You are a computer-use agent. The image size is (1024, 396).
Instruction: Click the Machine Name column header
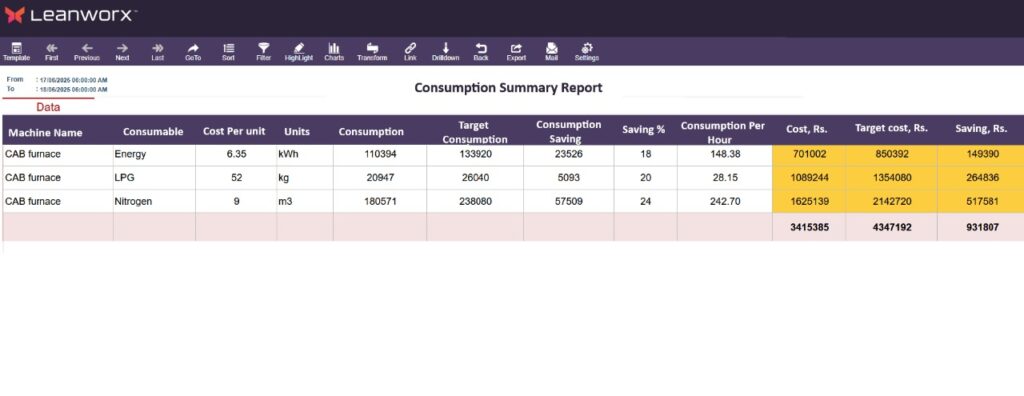[x=45, y=133]
